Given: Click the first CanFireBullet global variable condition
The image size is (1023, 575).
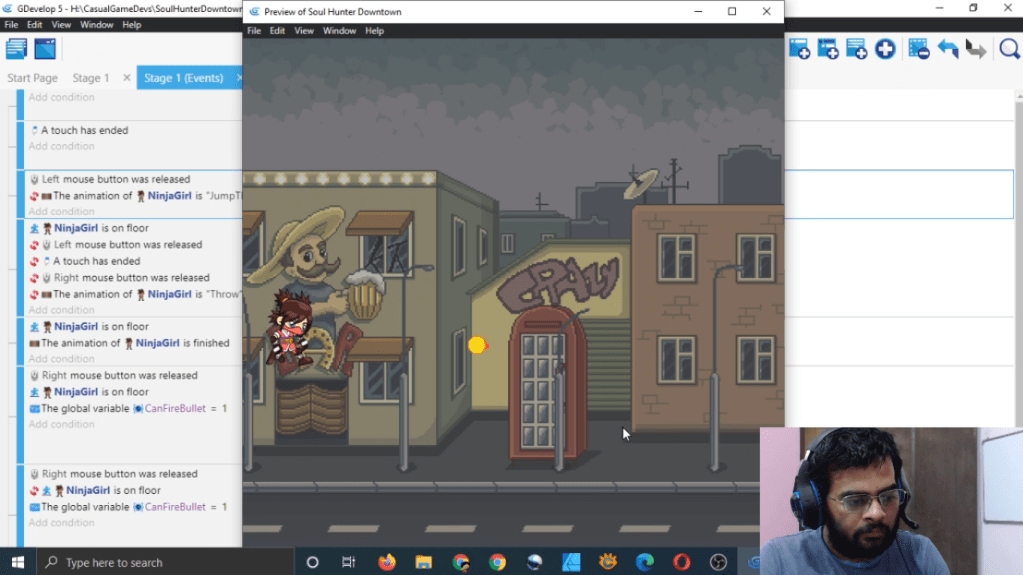Looking at the screenshot, I should pos(129,409).
